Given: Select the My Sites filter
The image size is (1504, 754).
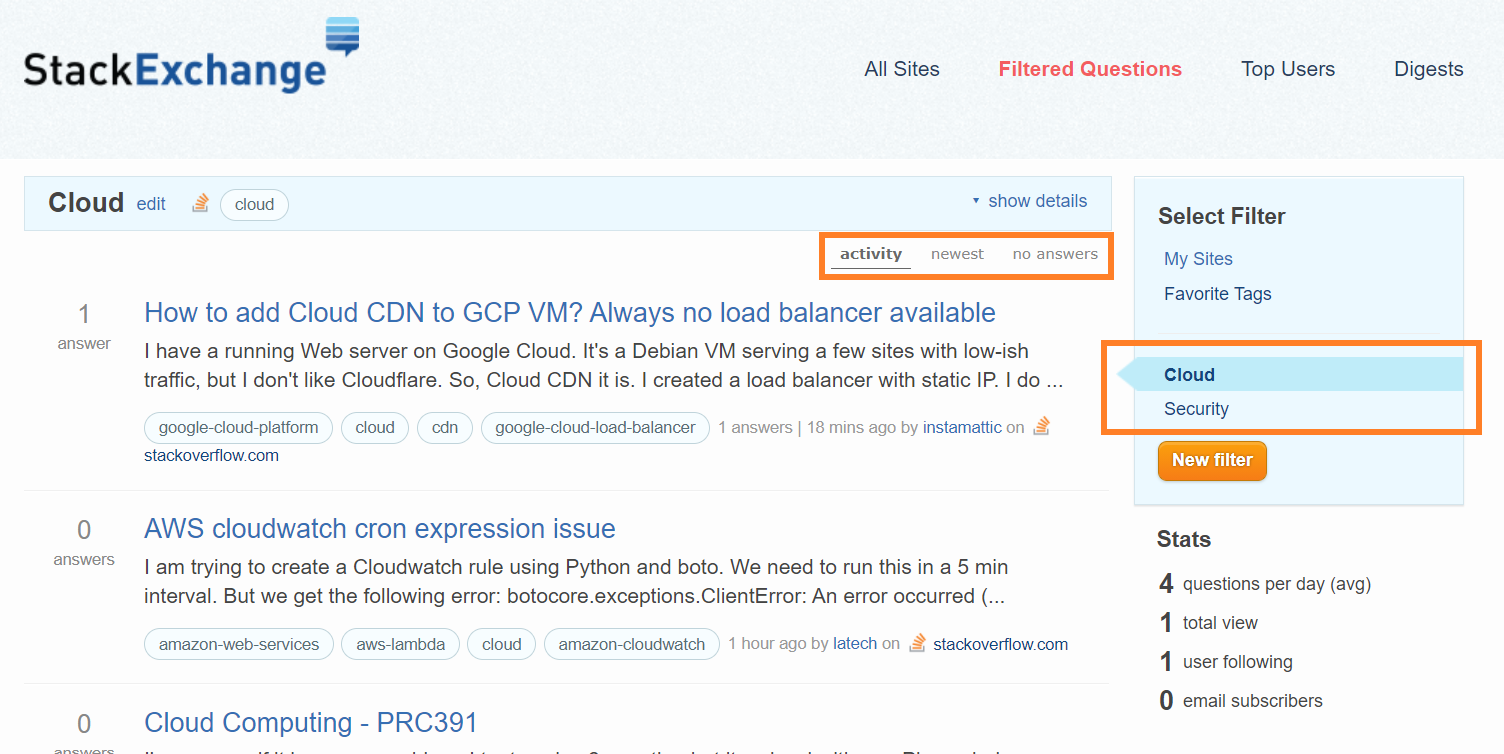Looking at the screenshot, I should 1198,259.
